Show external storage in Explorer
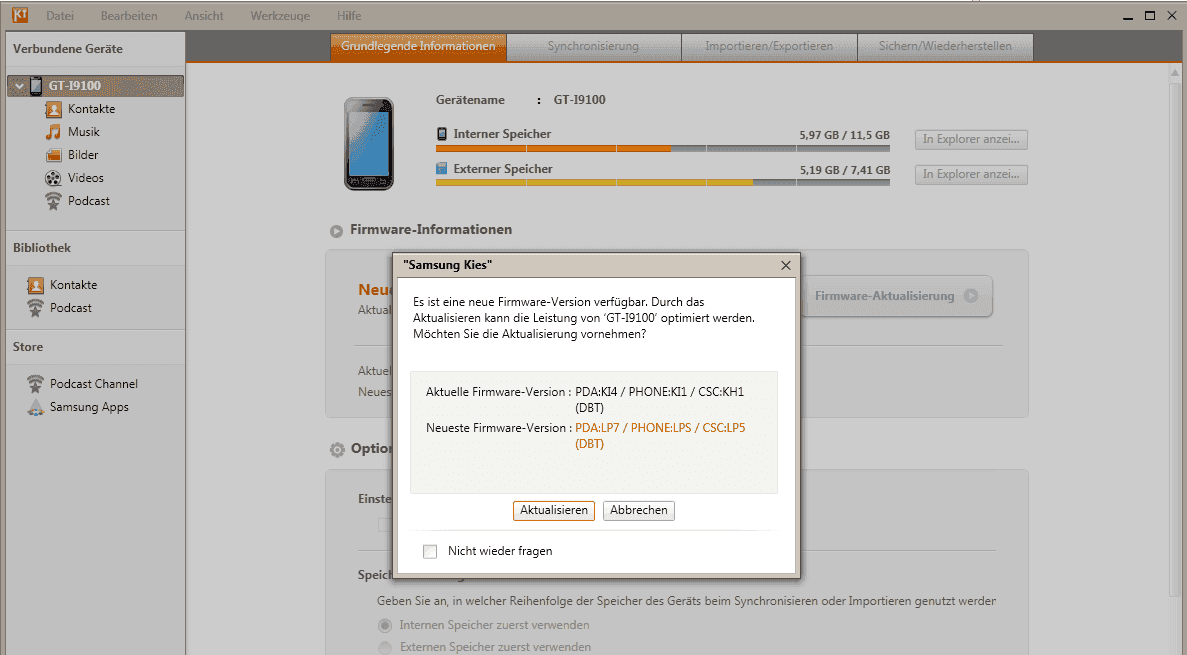1187x655 pixels. tap(970, 174)
